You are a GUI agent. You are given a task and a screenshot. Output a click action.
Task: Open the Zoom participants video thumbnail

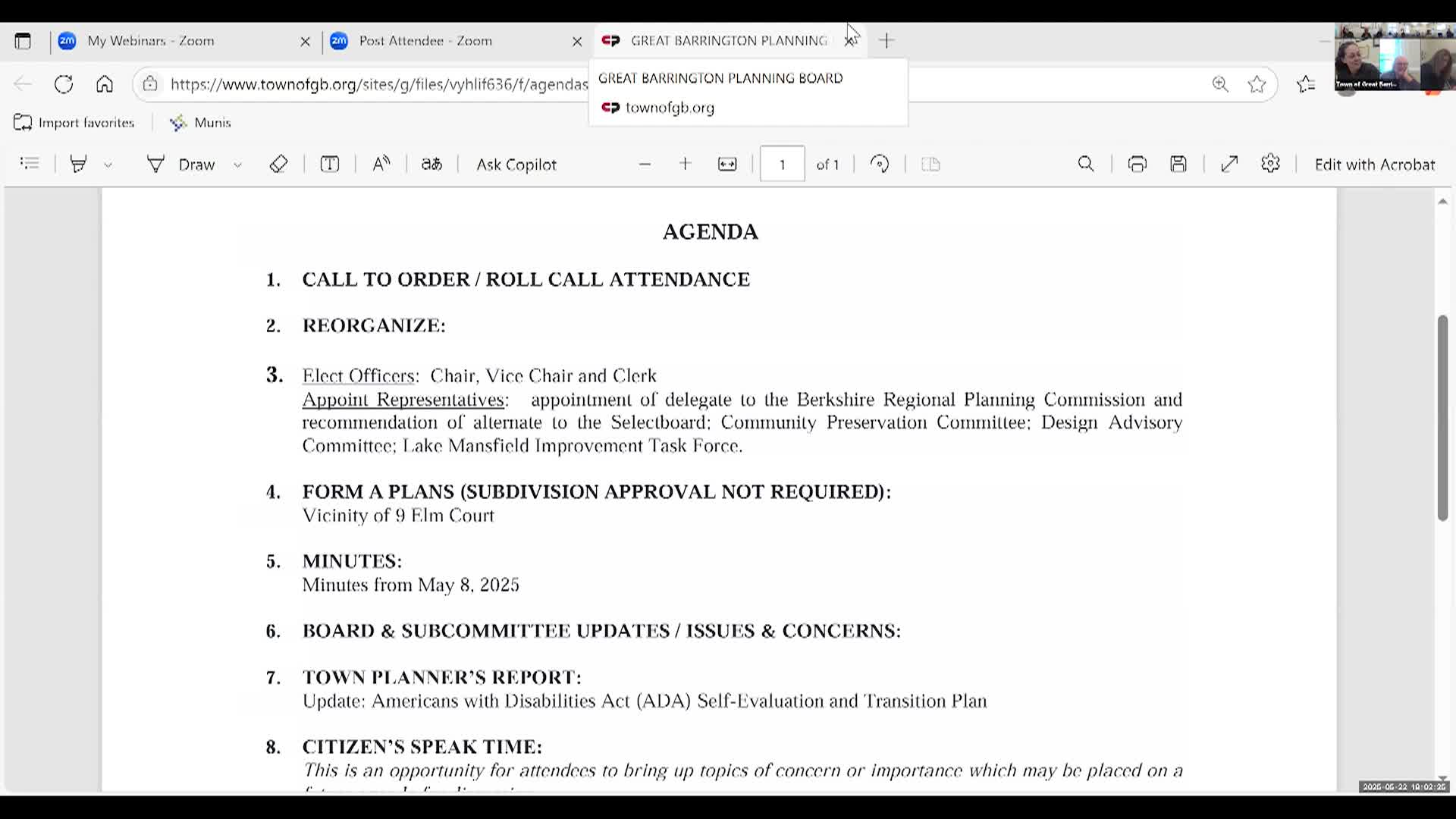[x=1395, y=58]
